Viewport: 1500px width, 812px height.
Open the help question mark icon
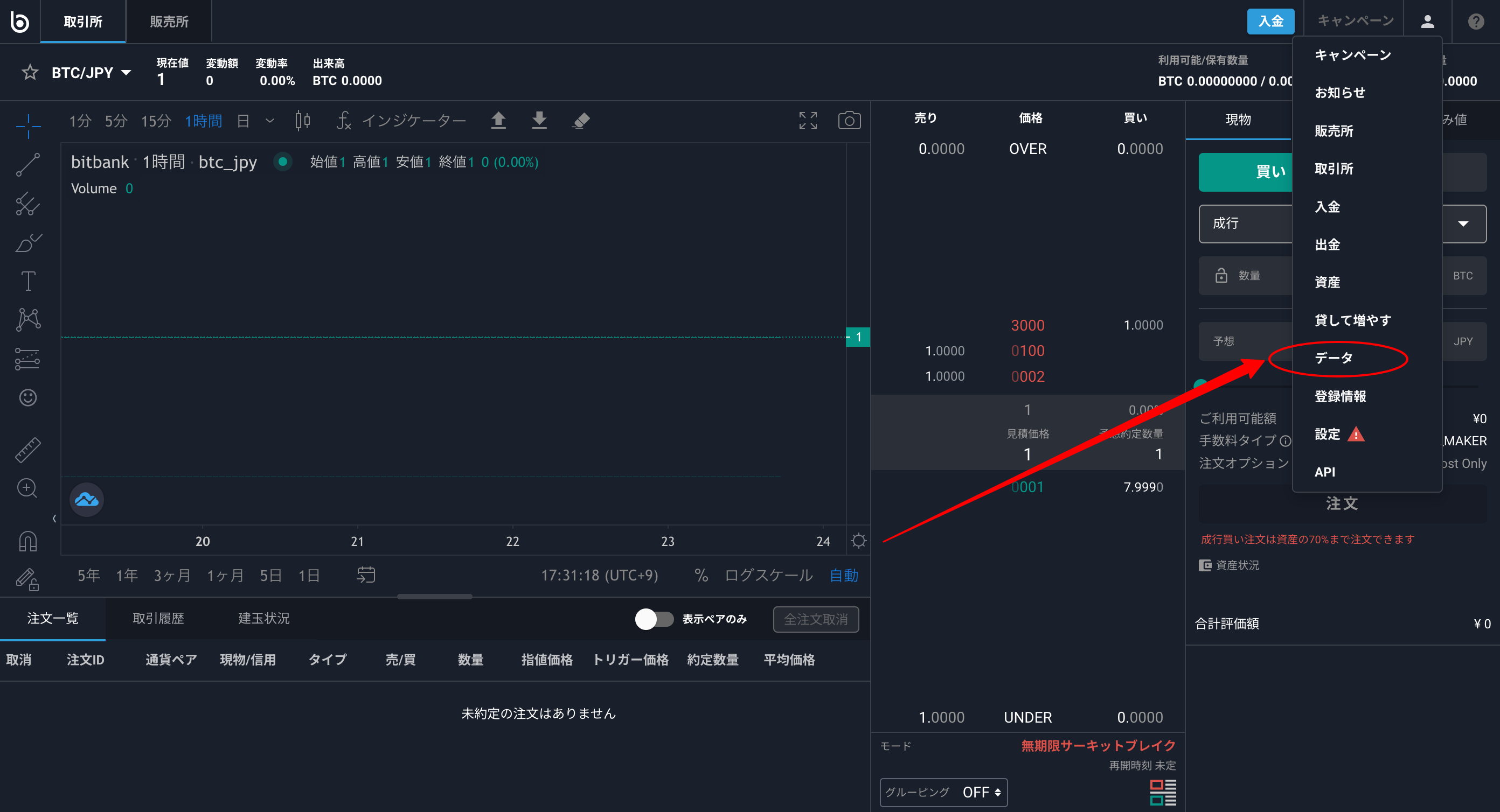click(1476, 22)
